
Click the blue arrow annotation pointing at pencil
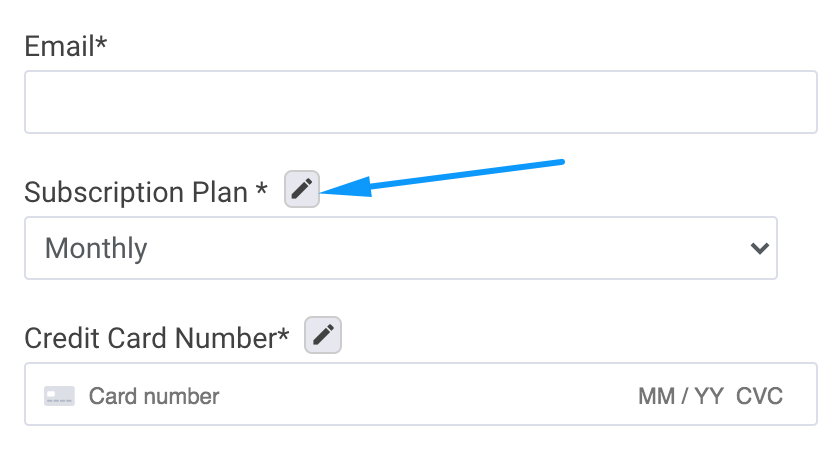[x=442, y=178]
